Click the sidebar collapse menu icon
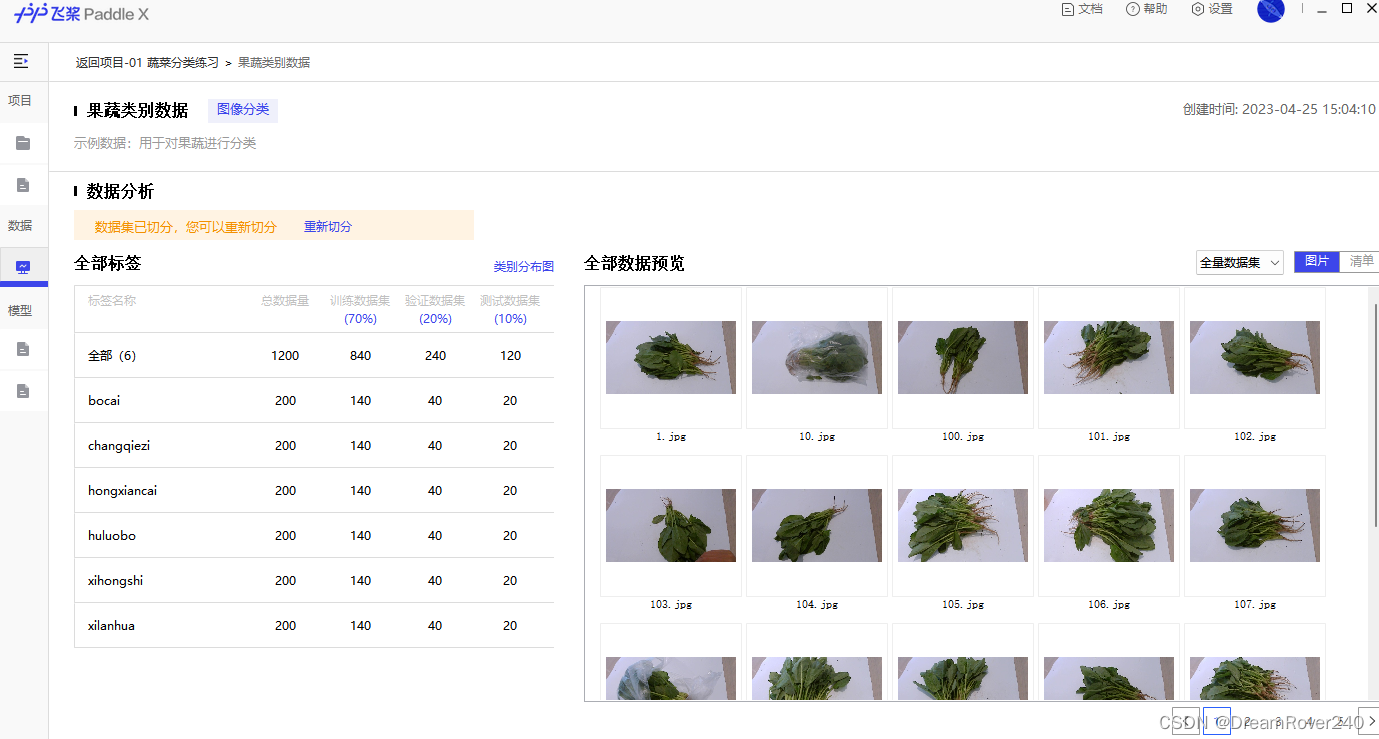Image resolution: width=1379 pixels, height=739 pixels. (x=20, y=60)
